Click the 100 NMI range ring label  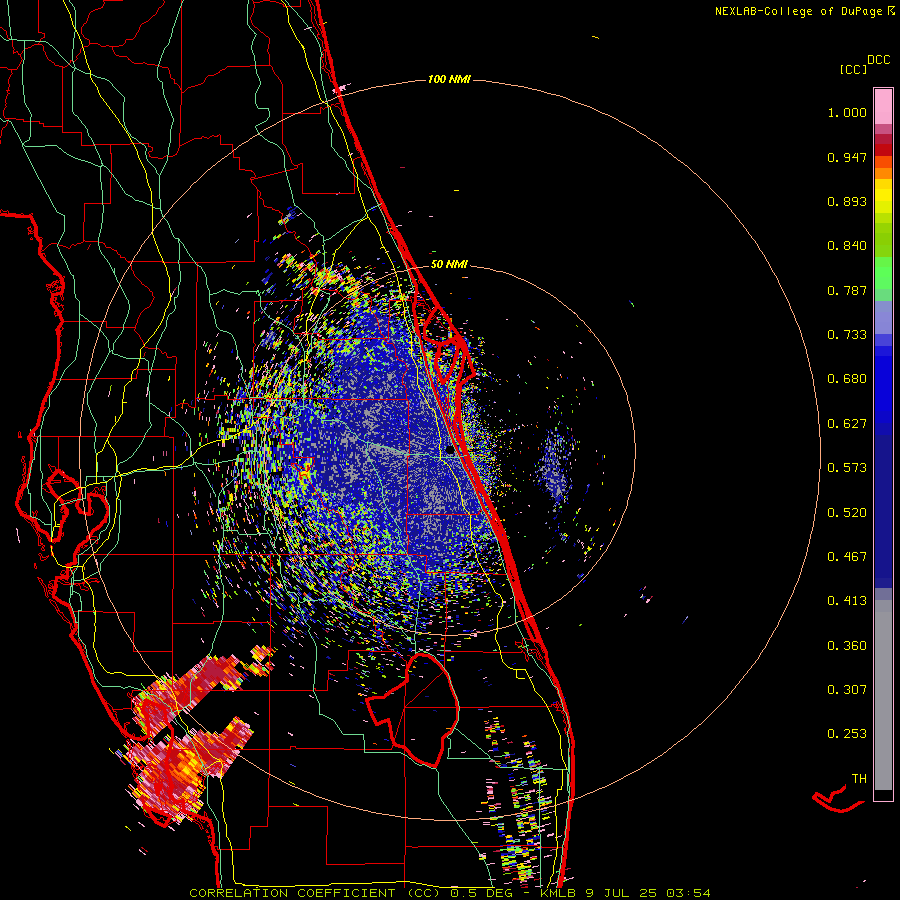click(449, 79)
